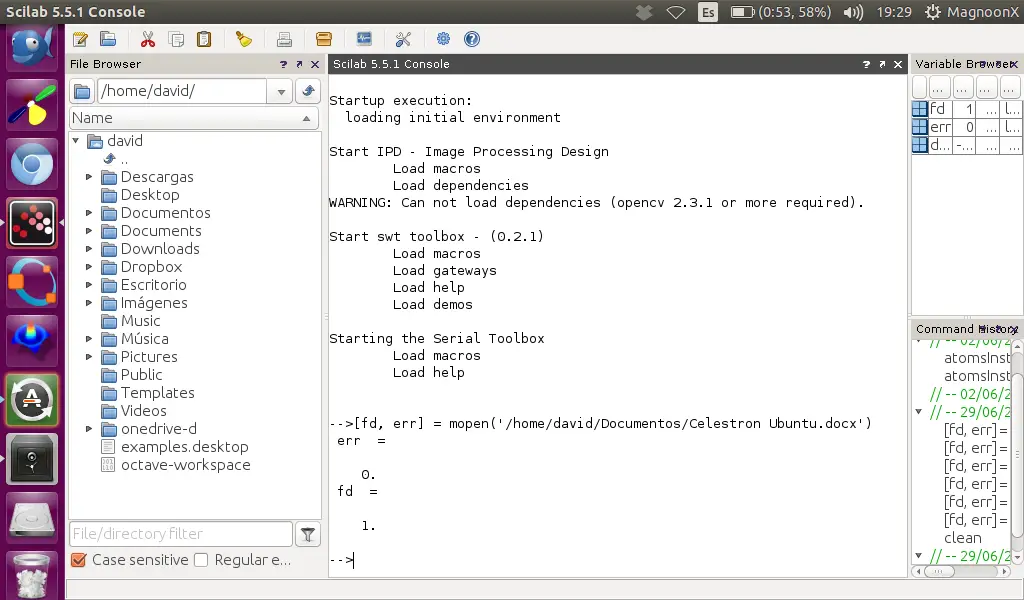The image size is (1024, 600).
Task: Toggle the Case sensitive checkbox
Action: [x=79, y=560]
